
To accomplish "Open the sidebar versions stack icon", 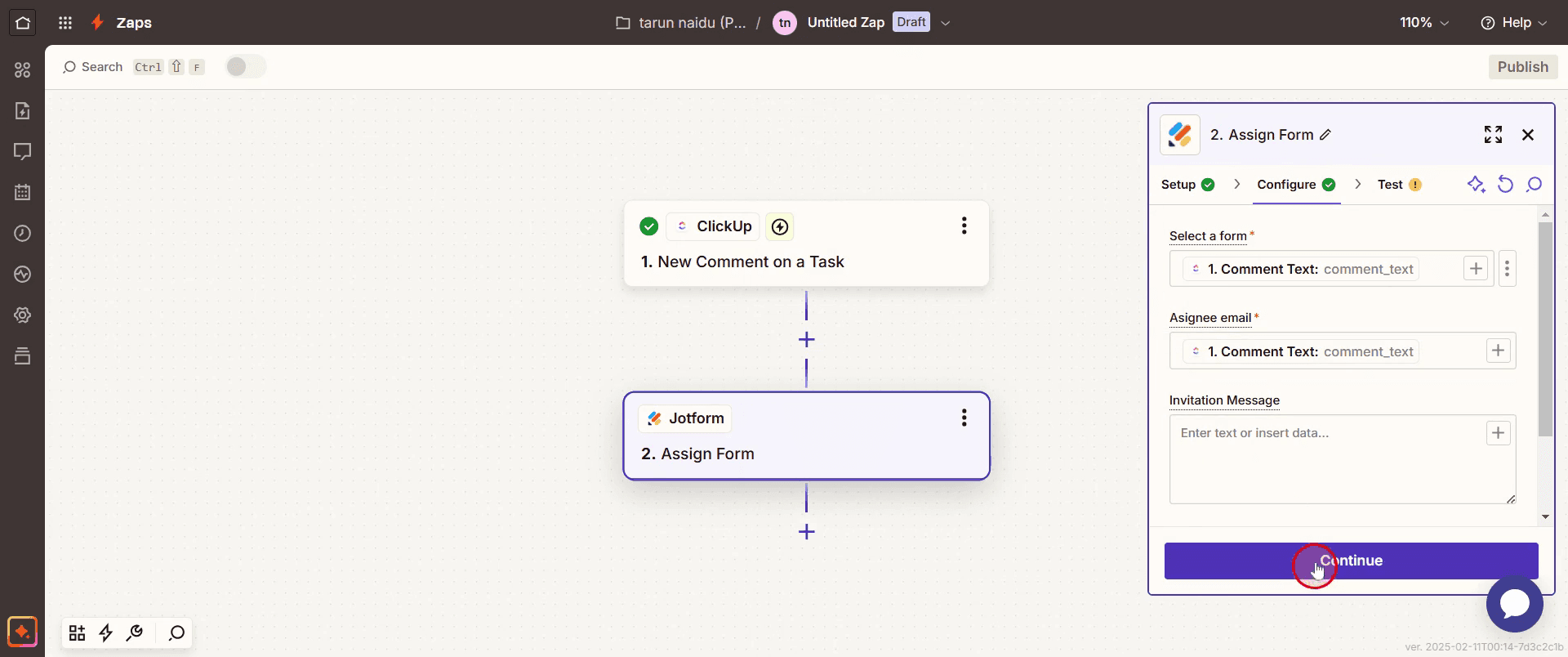I will (x=23, y=356).
